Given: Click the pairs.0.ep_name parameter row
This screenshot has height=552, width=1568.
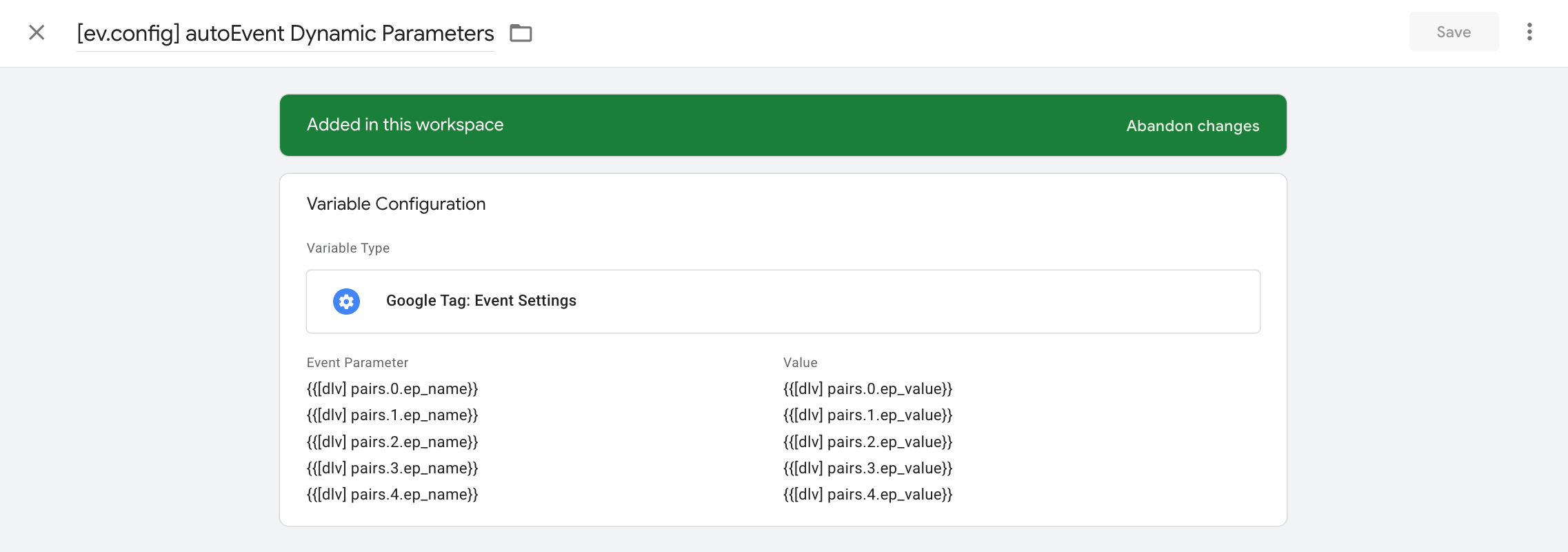Looking at the screenshot, I should point(392,388).
